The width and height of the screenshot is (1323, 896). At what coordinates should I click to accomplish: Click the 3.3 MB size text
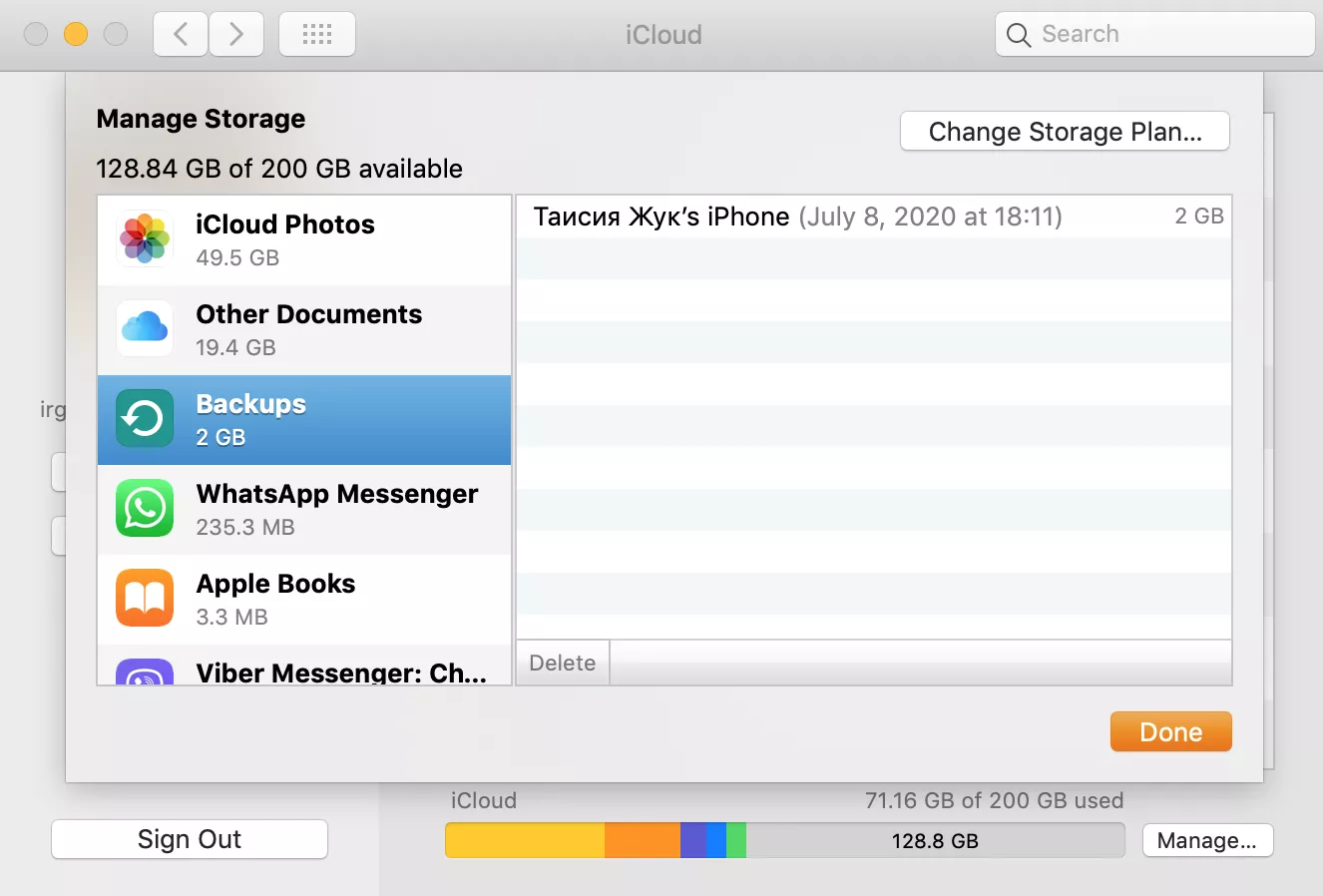(231, 617)
